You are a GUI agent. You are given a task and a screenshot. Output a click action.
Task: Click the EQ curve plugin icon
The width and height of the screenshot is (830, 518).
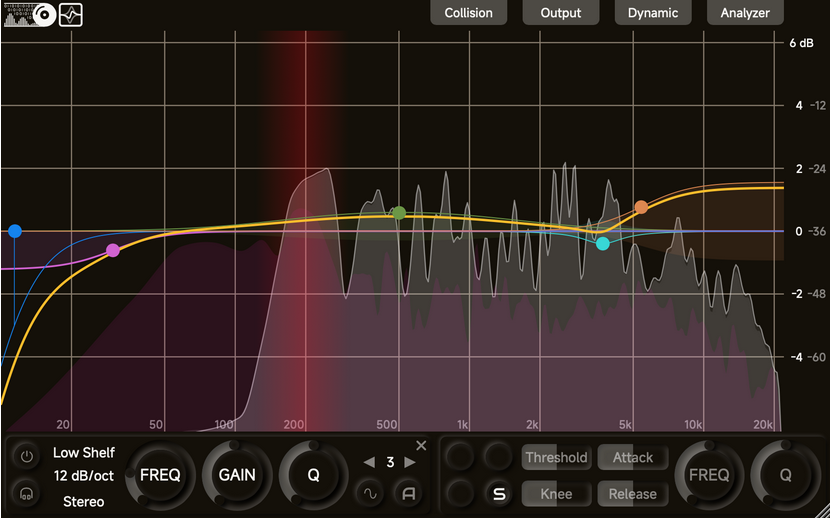click(70, 15)
